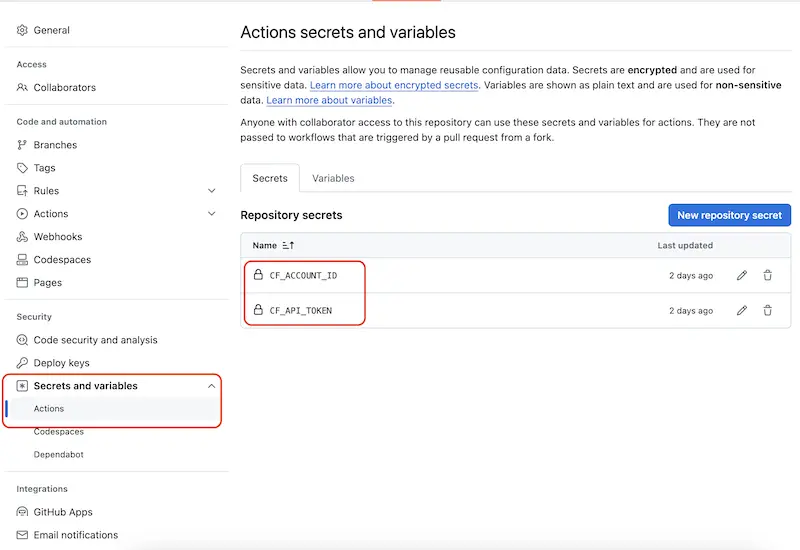Click the CF_API_TOKEN secret name
Image resolution: width=800 pixels, height=550 pixels.
301,310
